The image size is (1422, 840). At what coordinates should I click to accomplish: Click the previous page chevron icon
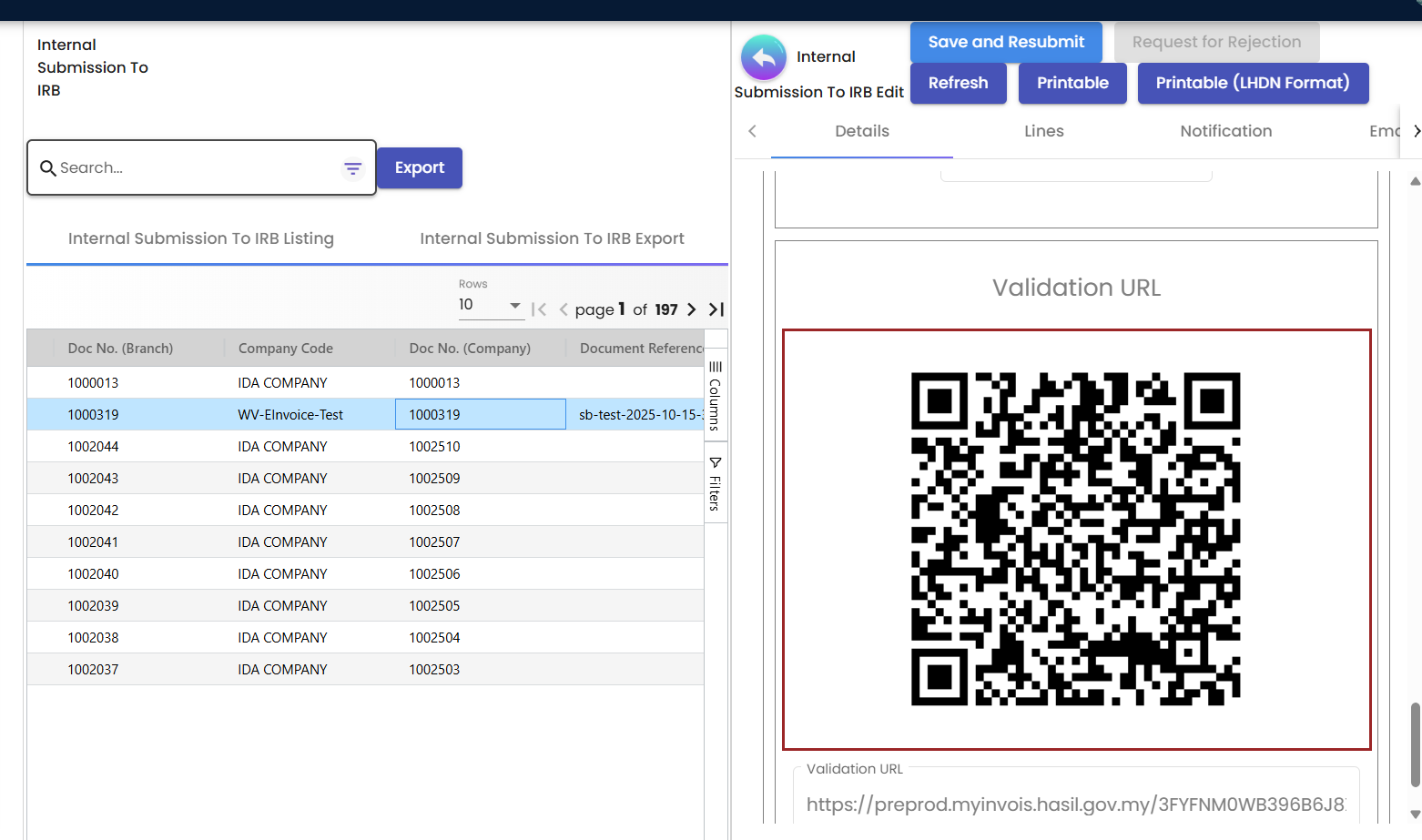pyautogui.click(x=564, y=309)
